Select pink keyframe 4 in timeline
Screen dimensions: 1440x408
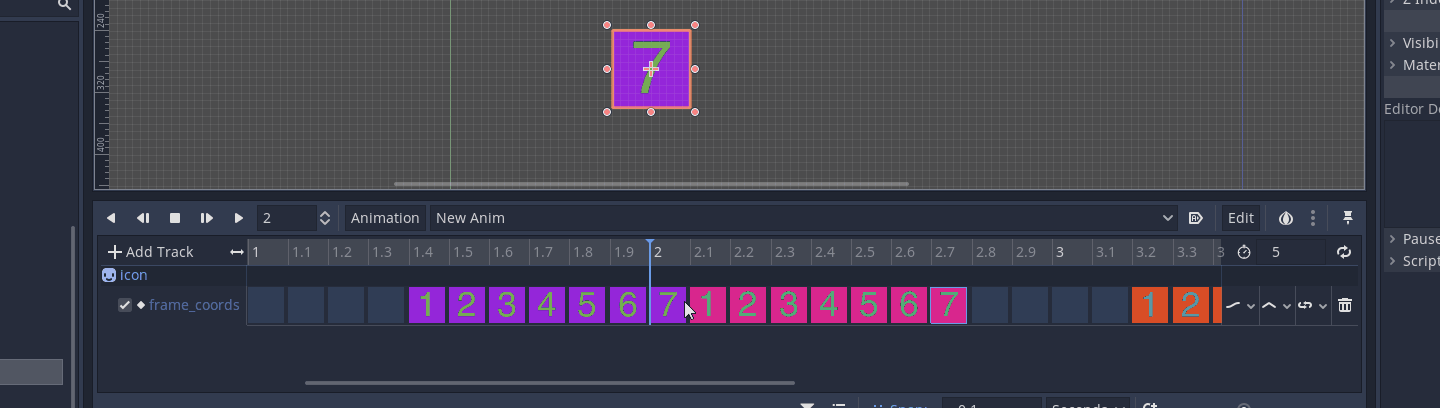click(828, 305)
